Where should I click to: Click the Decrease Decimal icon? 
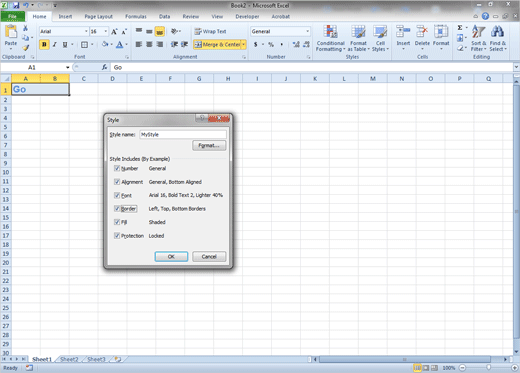pos(307,44)
